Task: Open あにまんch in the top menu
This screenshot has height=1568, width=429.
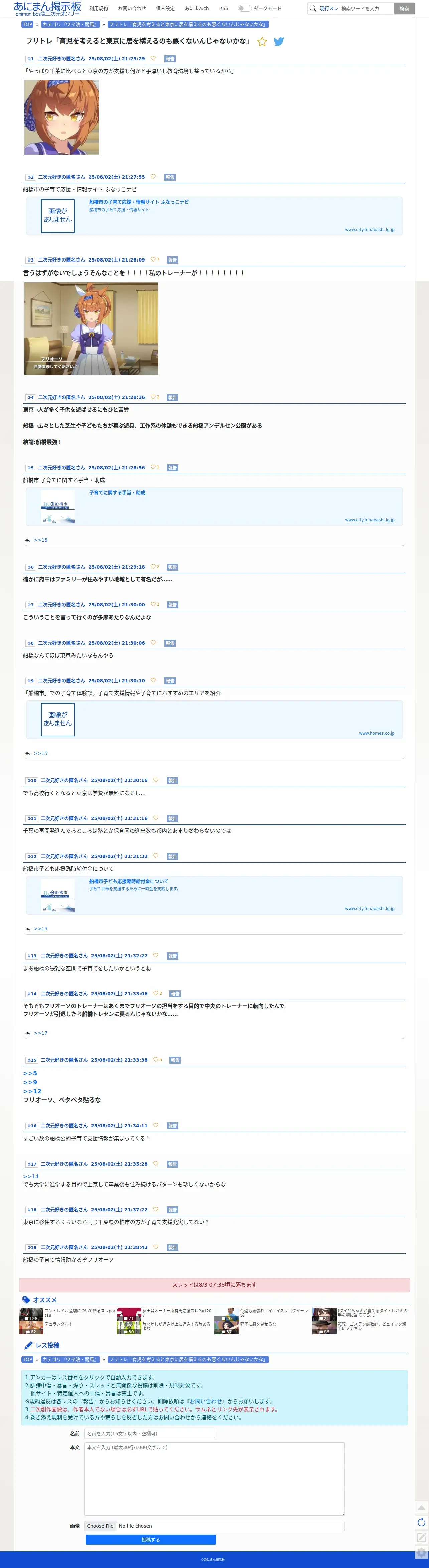Action: click(197, 9)
